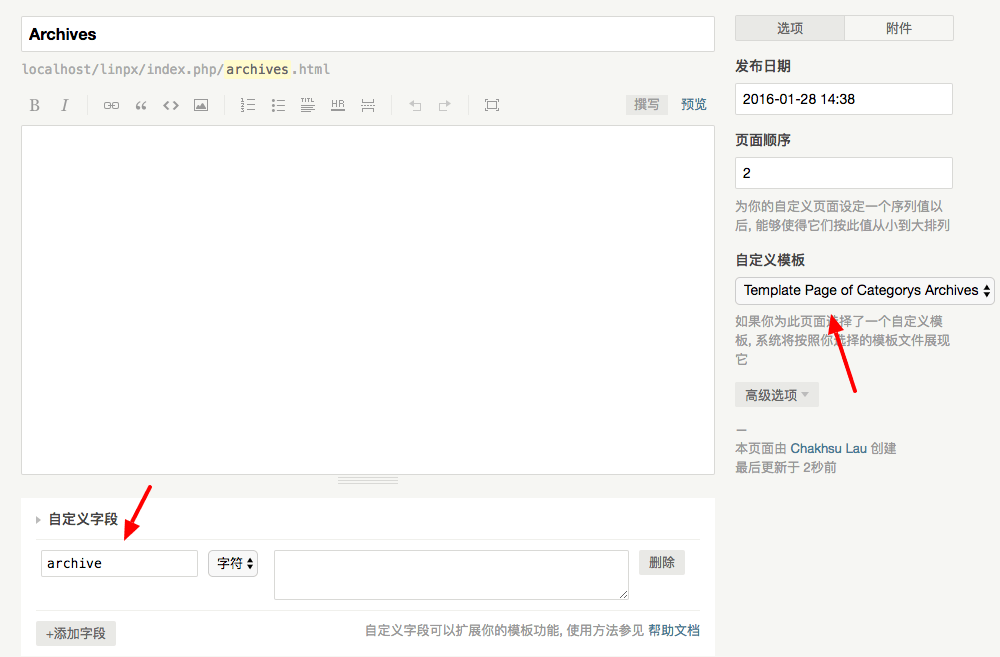Toggle bold text formatting

pos(34,105)
